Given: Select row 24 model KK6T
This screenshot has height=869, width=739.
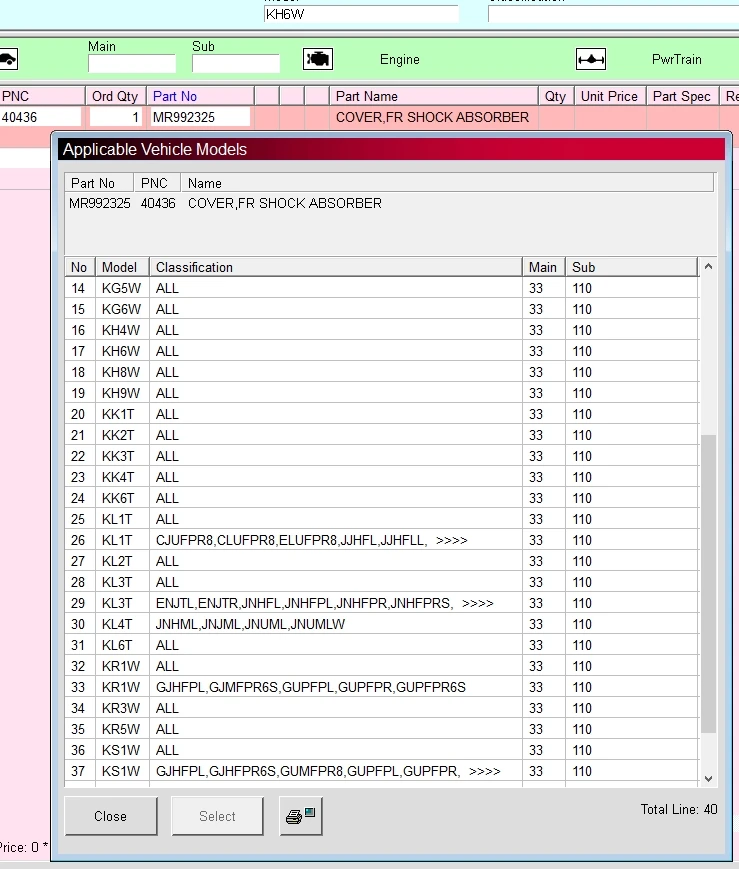Looking at the screenshot, I should pos(381,498).
